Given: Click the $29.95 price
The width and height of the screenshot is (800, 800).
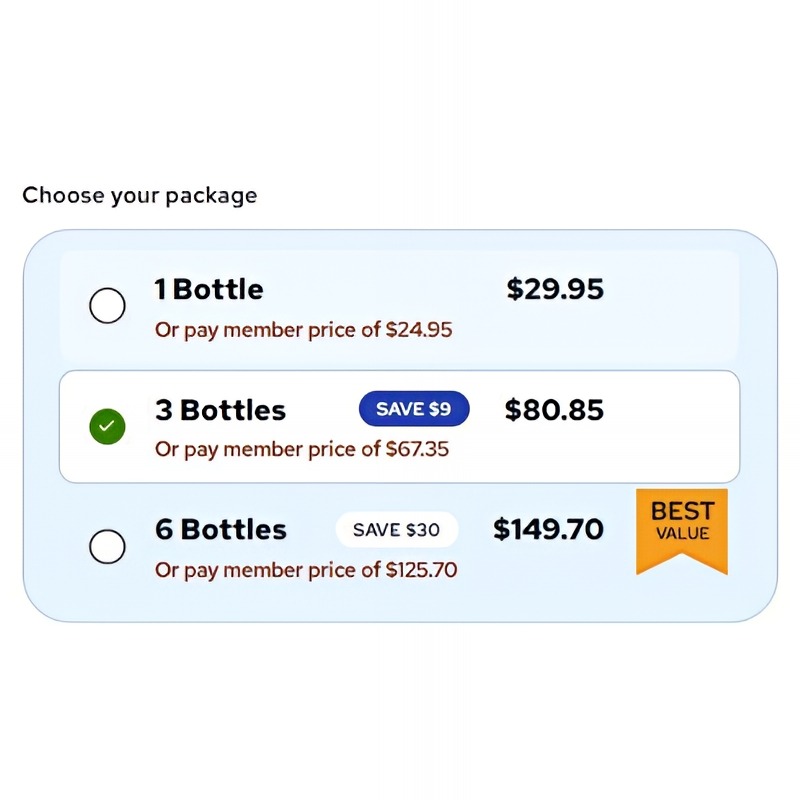Looking at the screenshot, I should click(555, 290).
